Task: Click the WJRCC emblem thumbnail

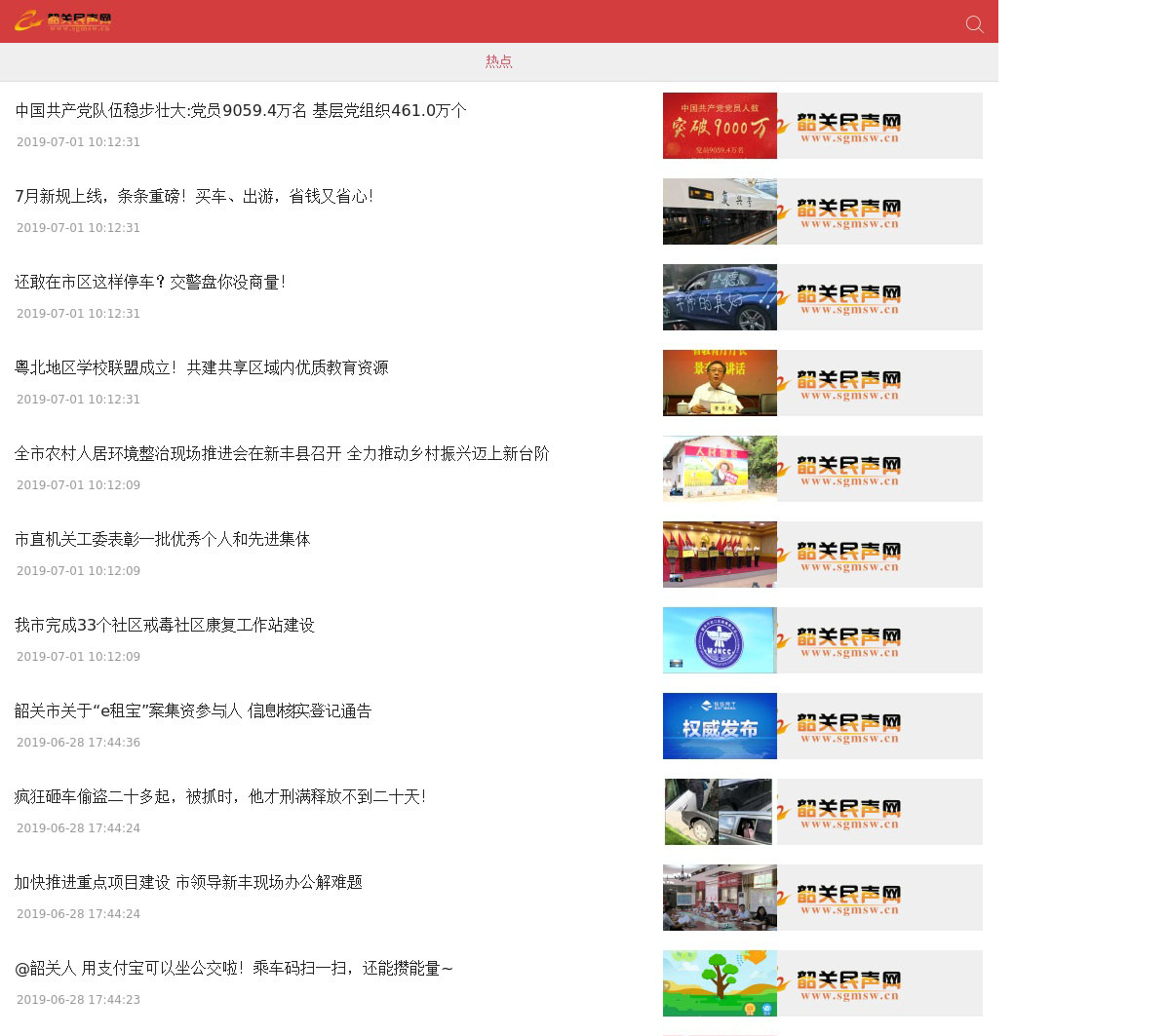Action: 720,640
